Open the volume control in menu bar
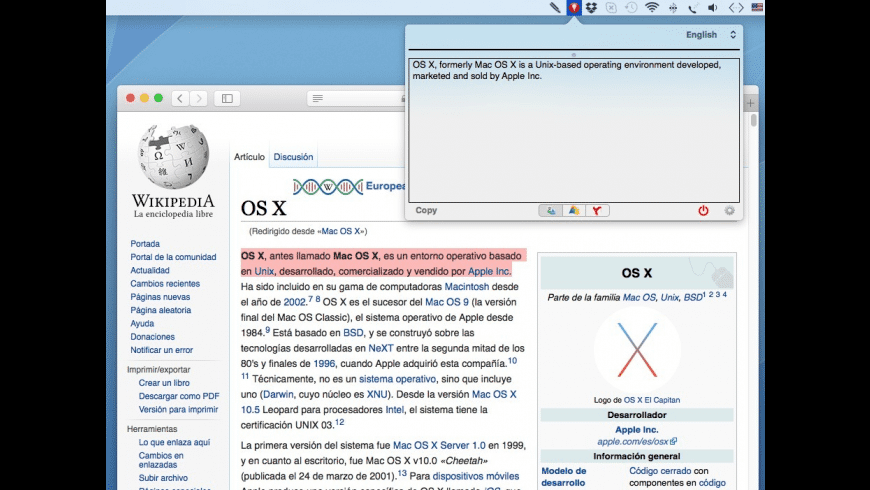The height and width of the screenshot is (490, 870). click(x=713, y=8)
